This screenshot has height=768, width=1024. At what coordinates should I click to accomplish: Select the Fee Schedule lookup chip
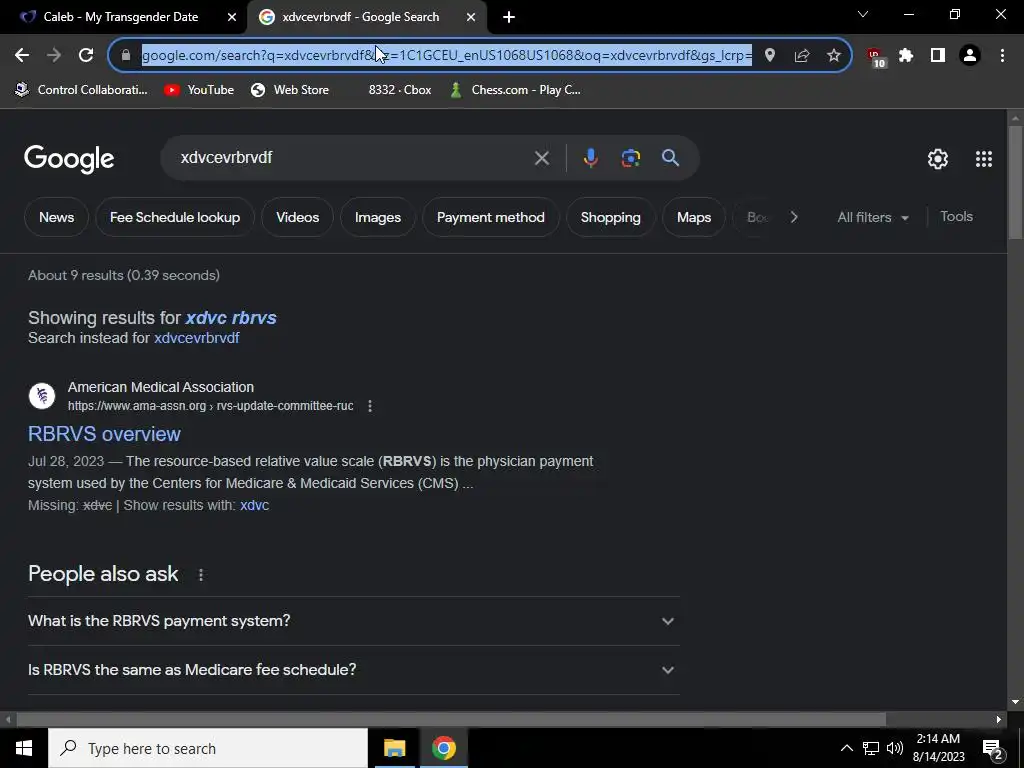point(175,217)
